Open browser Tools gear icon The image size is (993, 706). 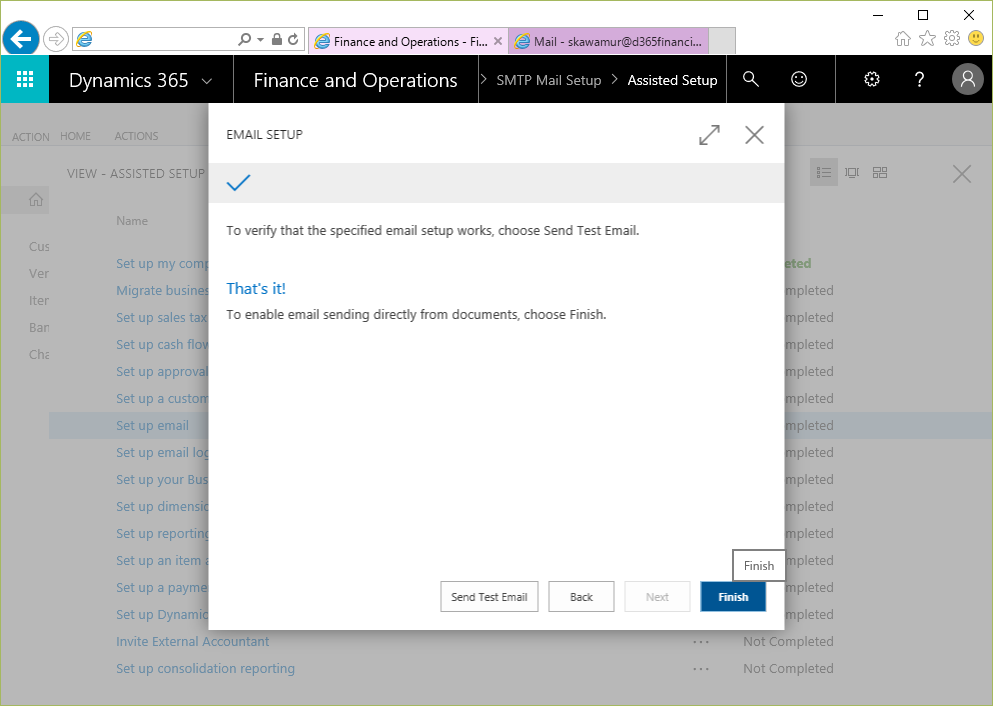click(x=952, y=39)
